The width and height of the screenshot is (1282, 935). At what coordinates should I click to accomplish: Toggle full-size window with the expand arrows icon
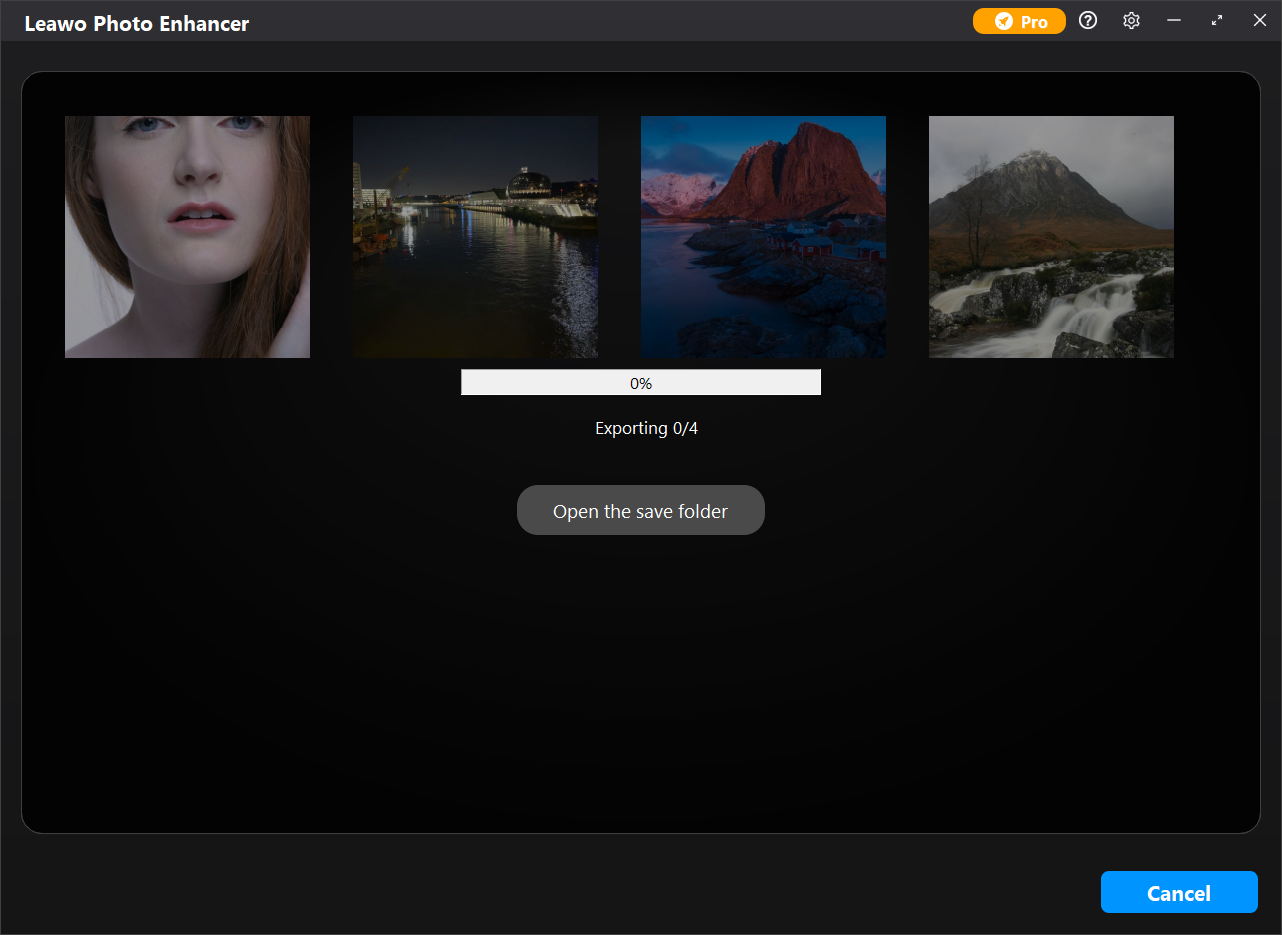pyautogui.click(x=1217, y=21)
